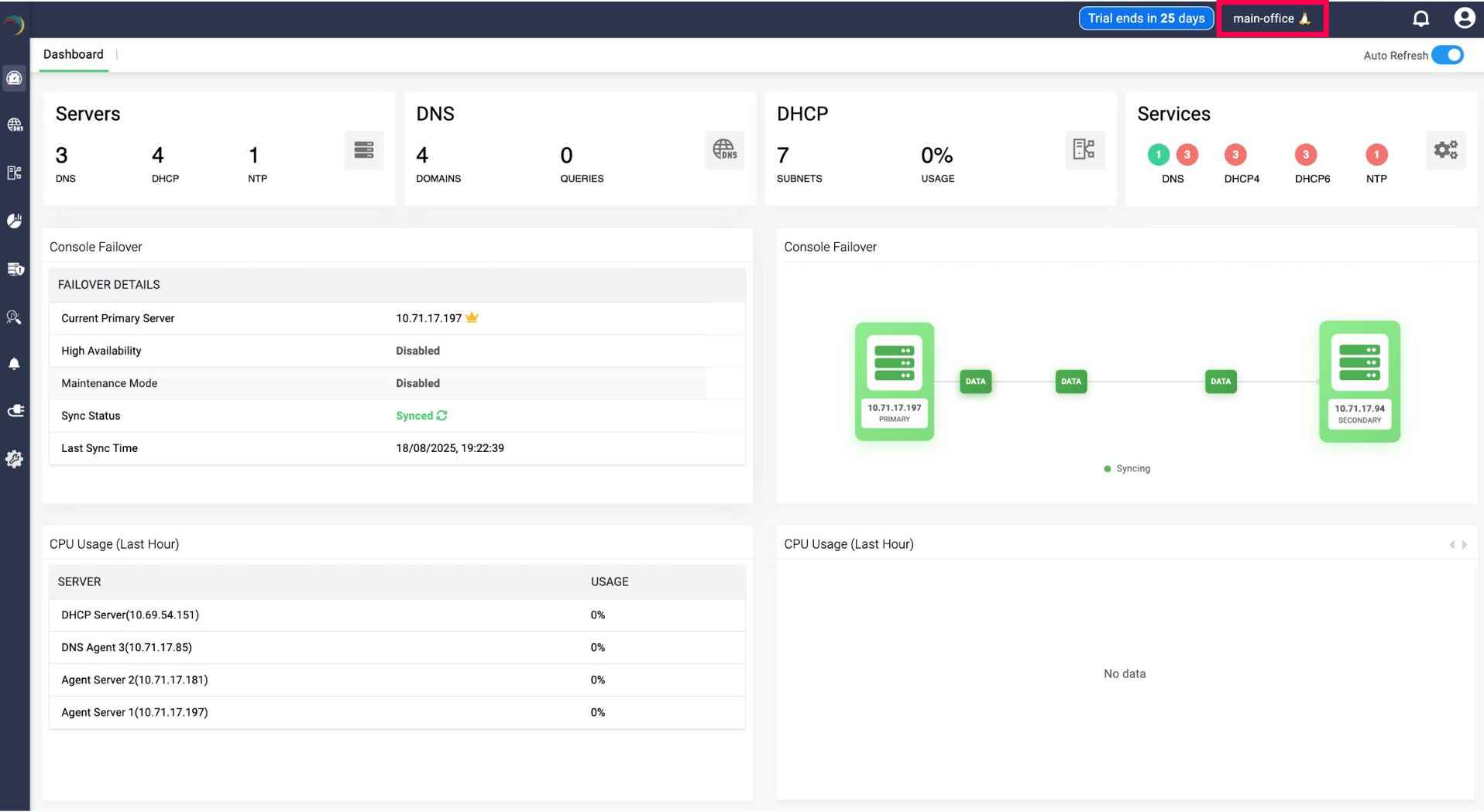Select the Dashboard tab

74,54
